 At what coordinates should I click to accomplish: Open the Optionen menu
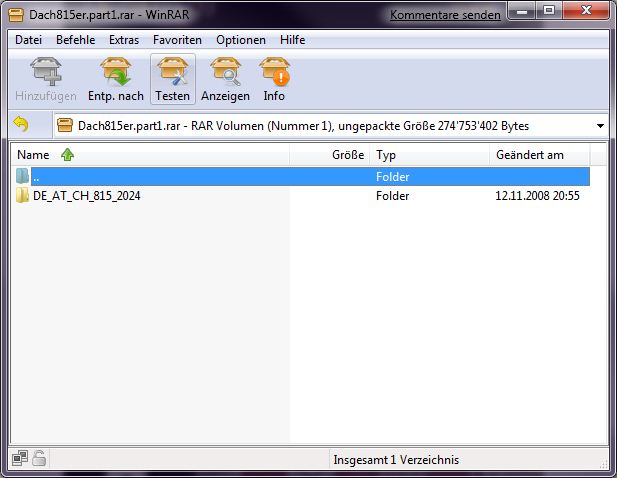[x=241, y=40]
